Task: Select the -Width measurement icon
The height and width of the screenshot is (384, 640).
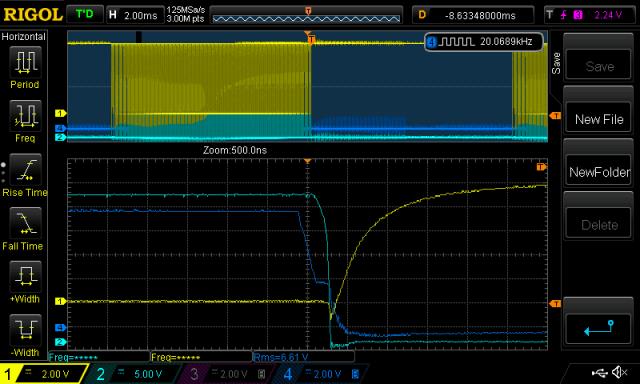Action: click(x=25, y=330)
